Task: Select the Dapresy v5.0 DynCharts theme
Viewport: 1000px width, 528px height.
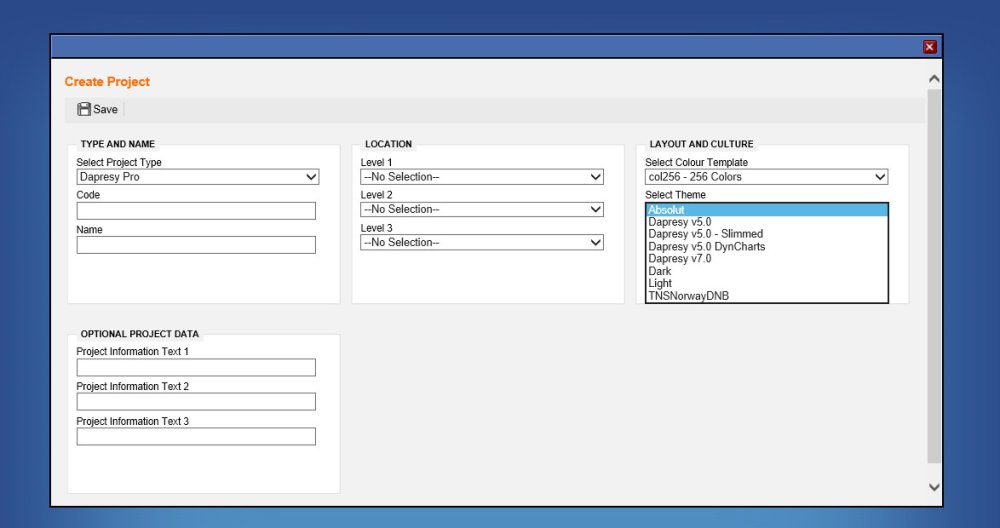Action: coord(767,246)
